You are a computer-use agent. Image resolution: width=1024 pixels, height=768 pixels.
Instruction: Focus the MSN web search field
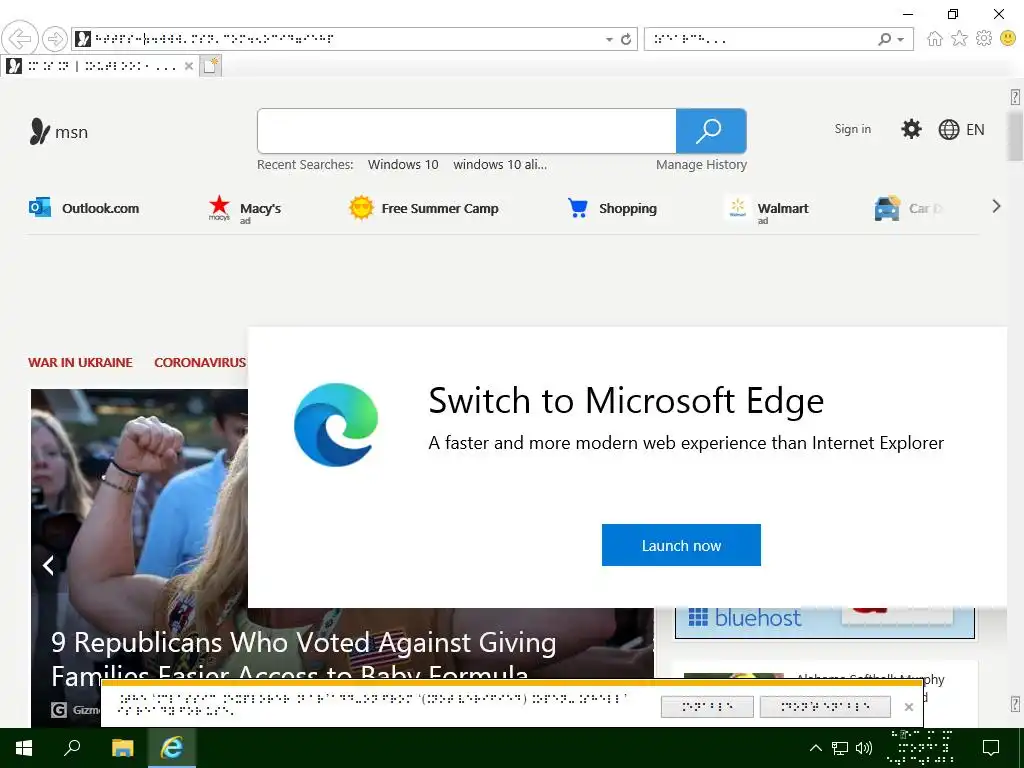pyautogui.click(x=466, y=131)
